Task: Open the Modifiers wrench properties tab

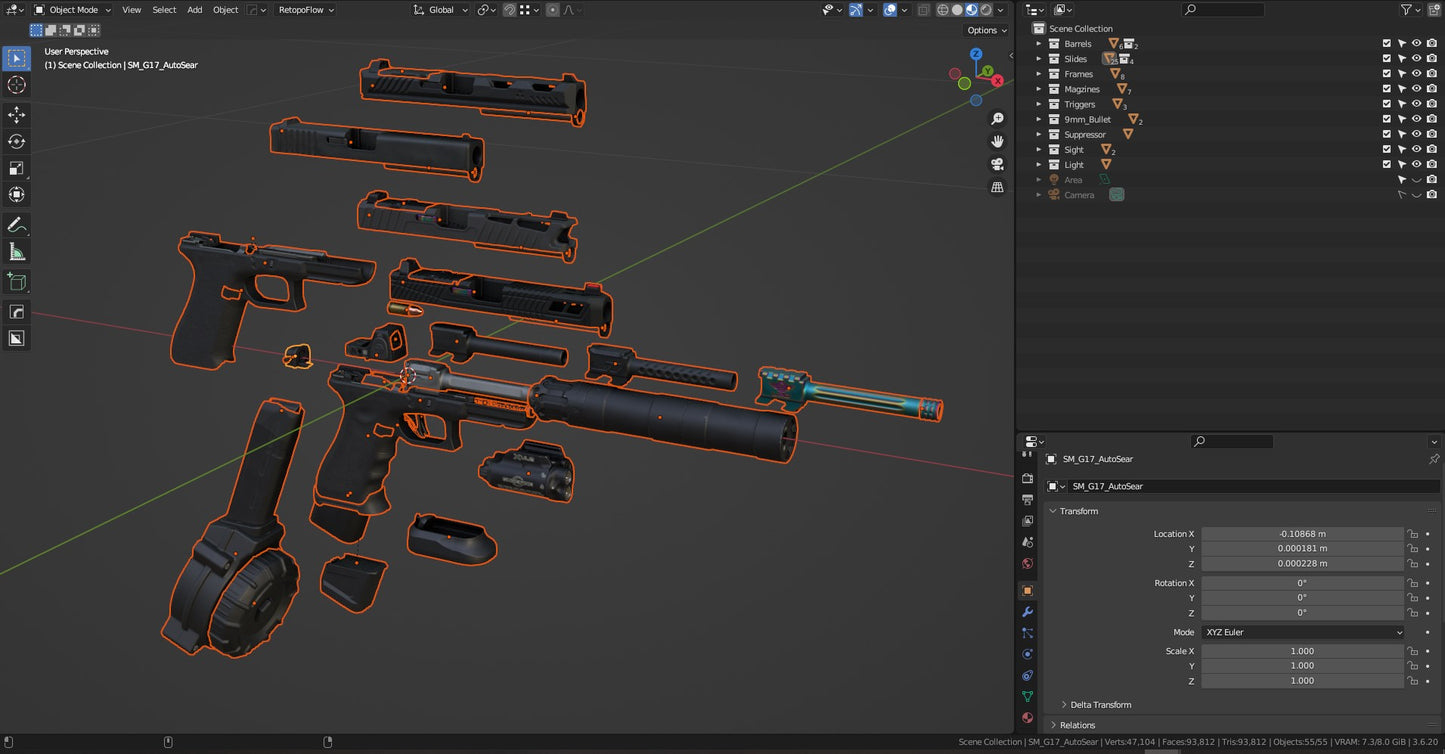Action: [1027, 612]
